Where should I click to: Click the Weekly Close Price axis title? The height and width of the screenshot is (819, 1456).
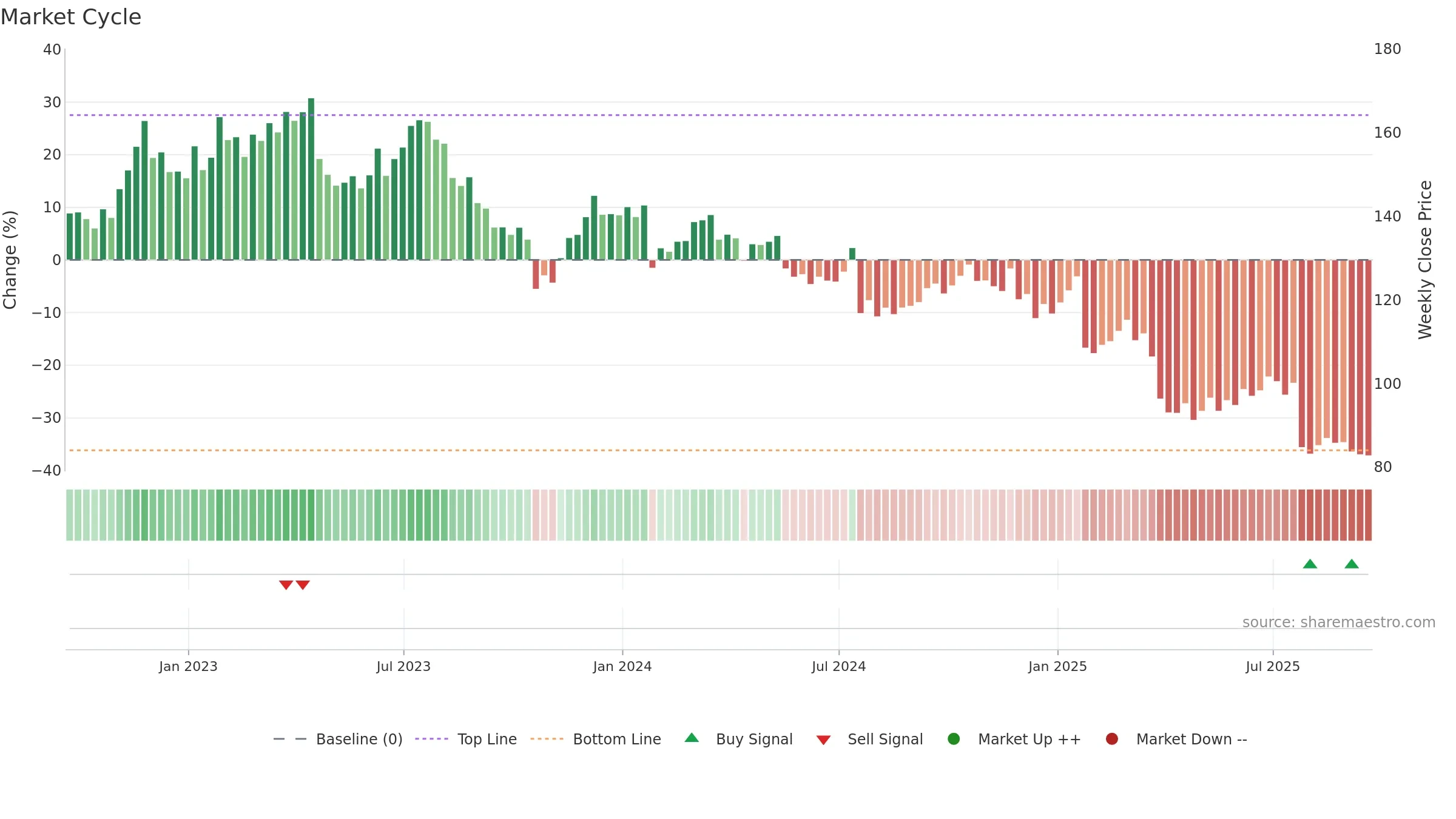pyautogui.click(x=1425, y=260)
